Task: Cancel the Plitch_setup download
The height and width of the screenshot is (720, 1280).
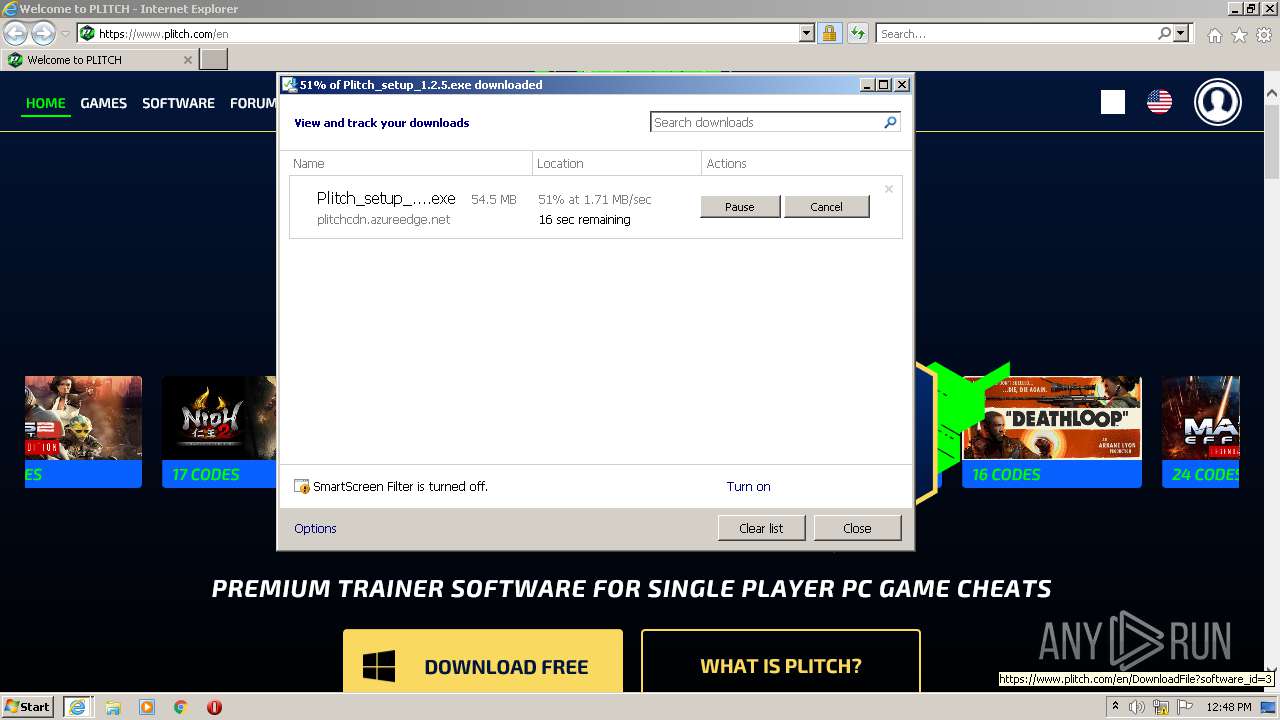Action: tap(826, 207)
